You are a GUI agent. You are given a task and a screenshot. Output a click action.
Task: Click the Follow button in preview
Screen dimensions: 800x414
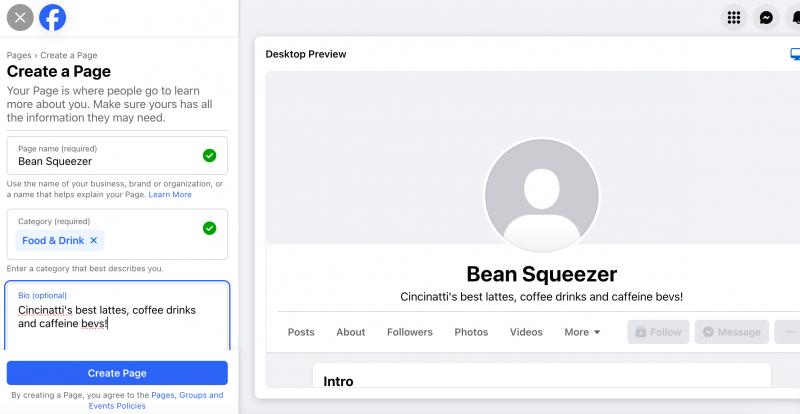[658, 332]
